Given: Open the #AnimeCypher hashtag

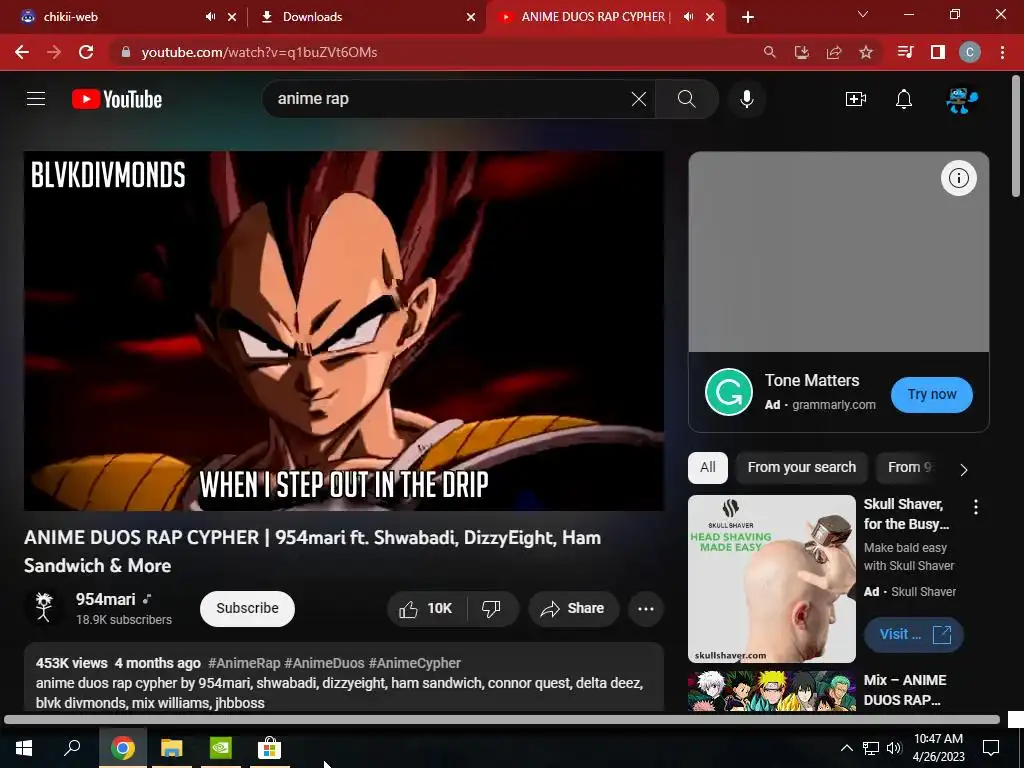Looking at the screenshot, I should [x=415, y=663].
